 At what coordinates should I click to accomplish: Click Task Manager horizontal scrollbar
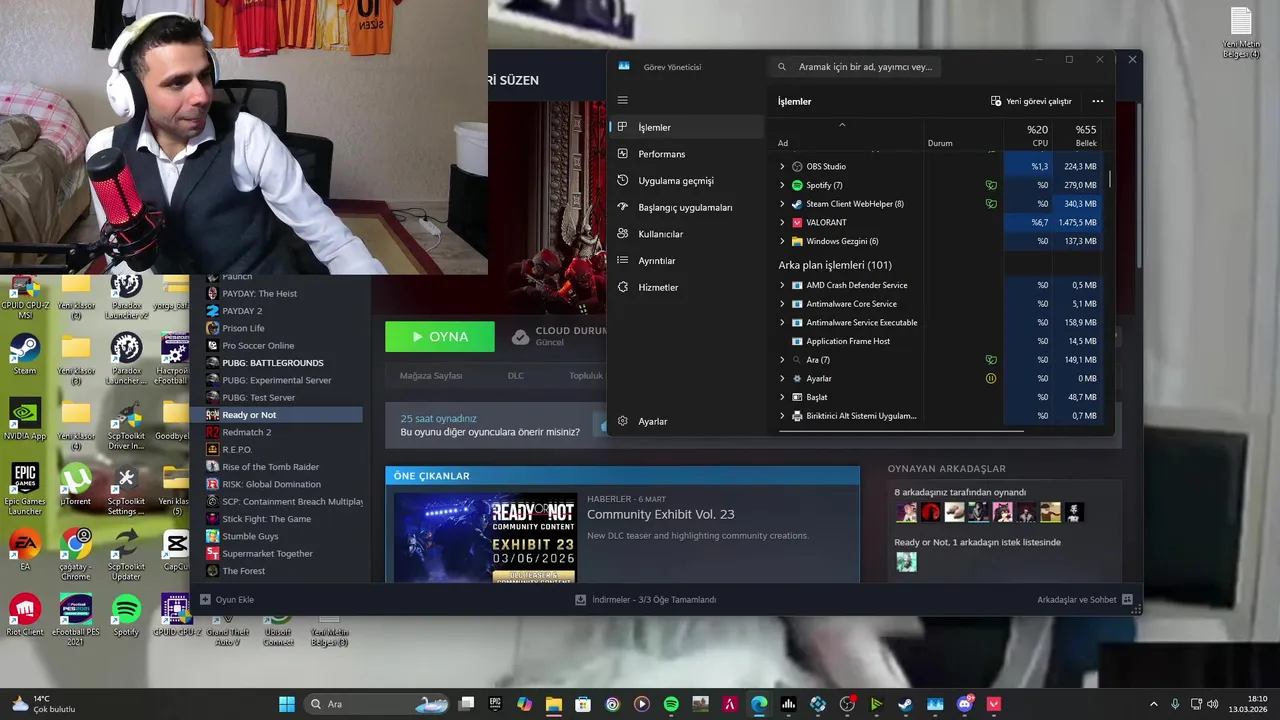pyautogui.click(x=901, y=431)
